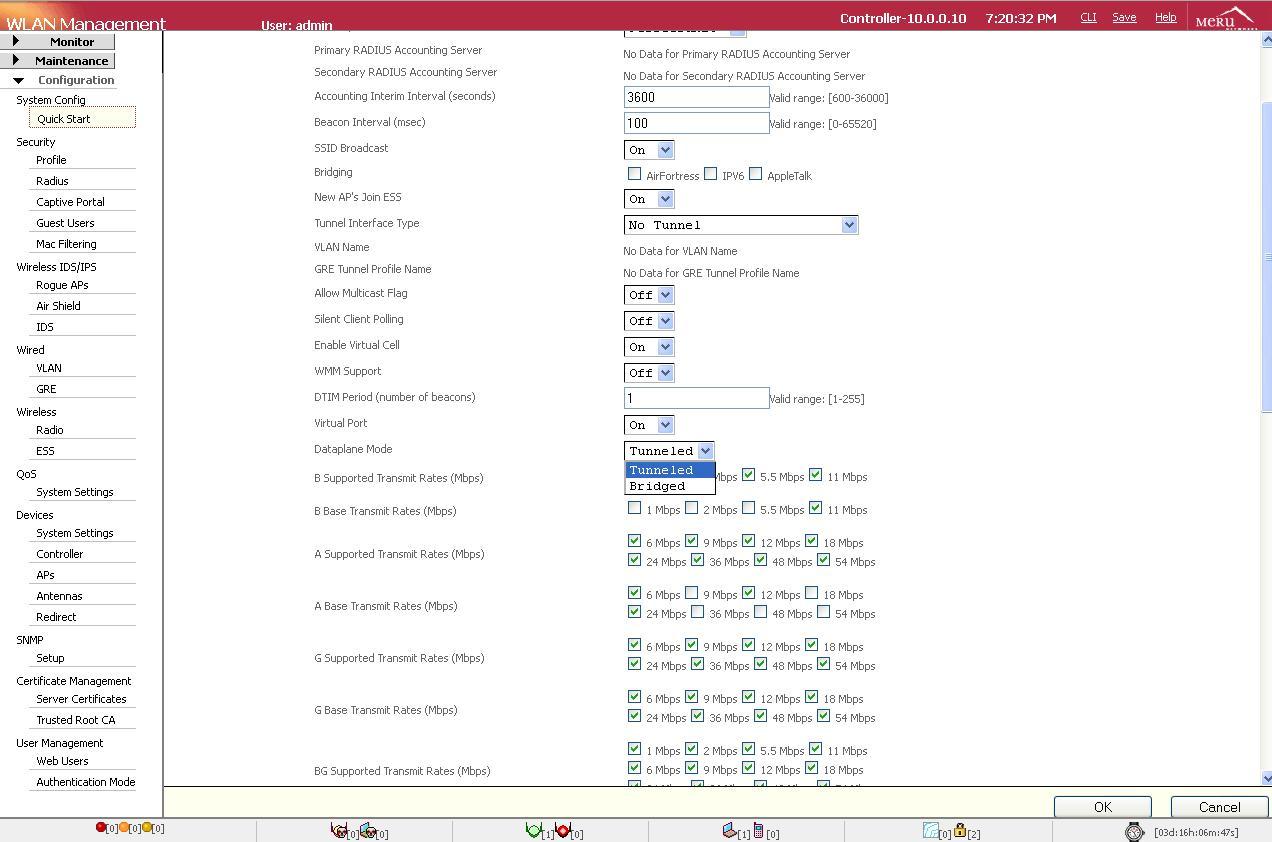Click the phone station status icon

click(759, 830)
